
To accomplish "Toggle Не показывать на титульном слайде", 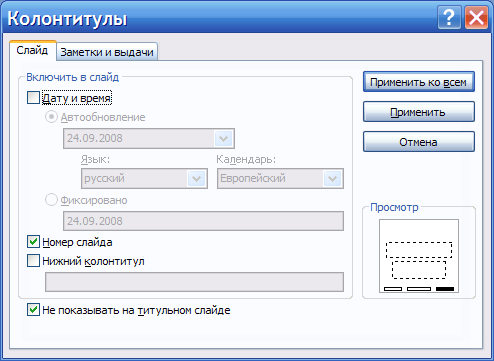I will coord(33,310).
